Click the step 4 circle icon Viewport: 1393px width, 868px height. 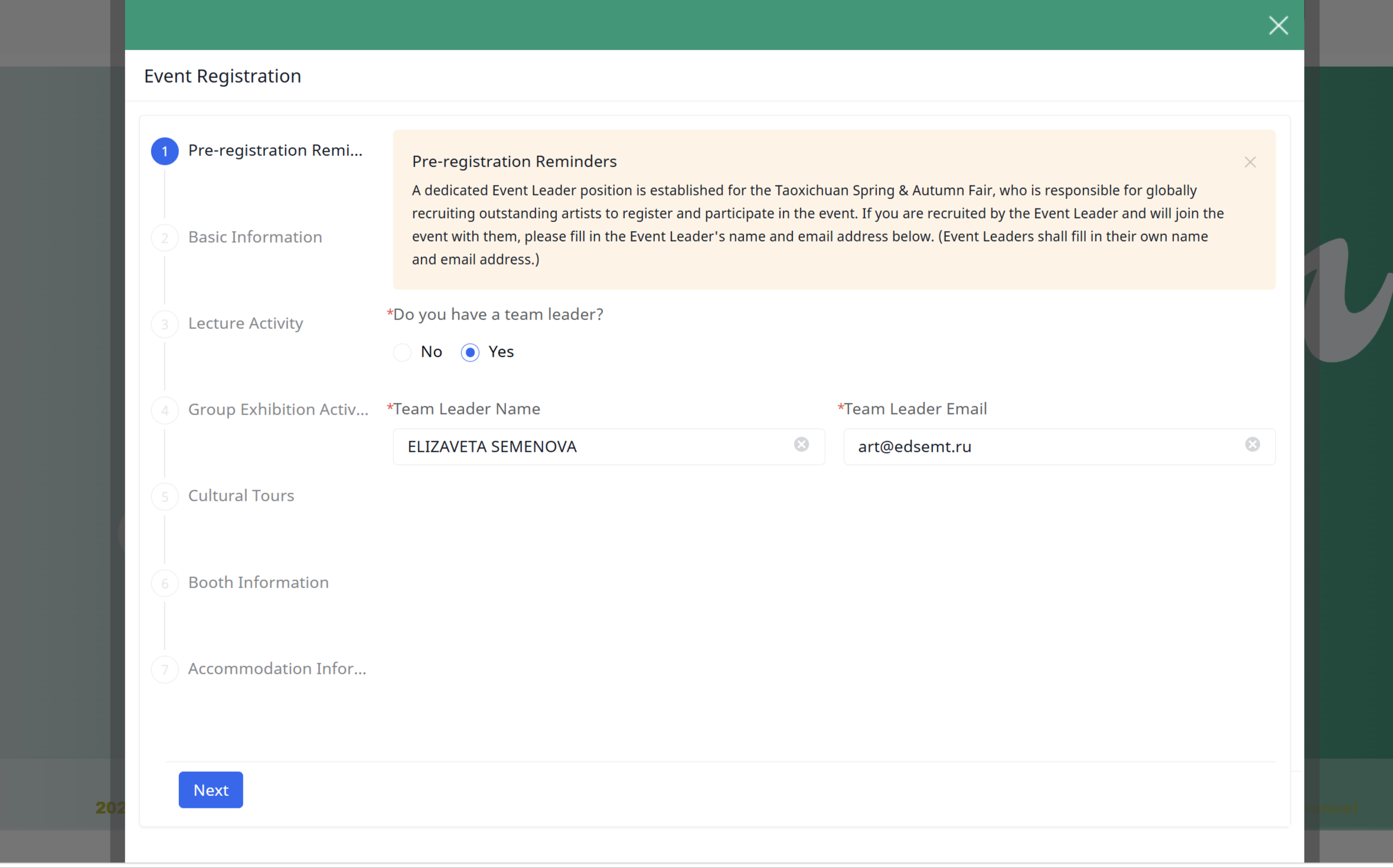click(165, 410)
